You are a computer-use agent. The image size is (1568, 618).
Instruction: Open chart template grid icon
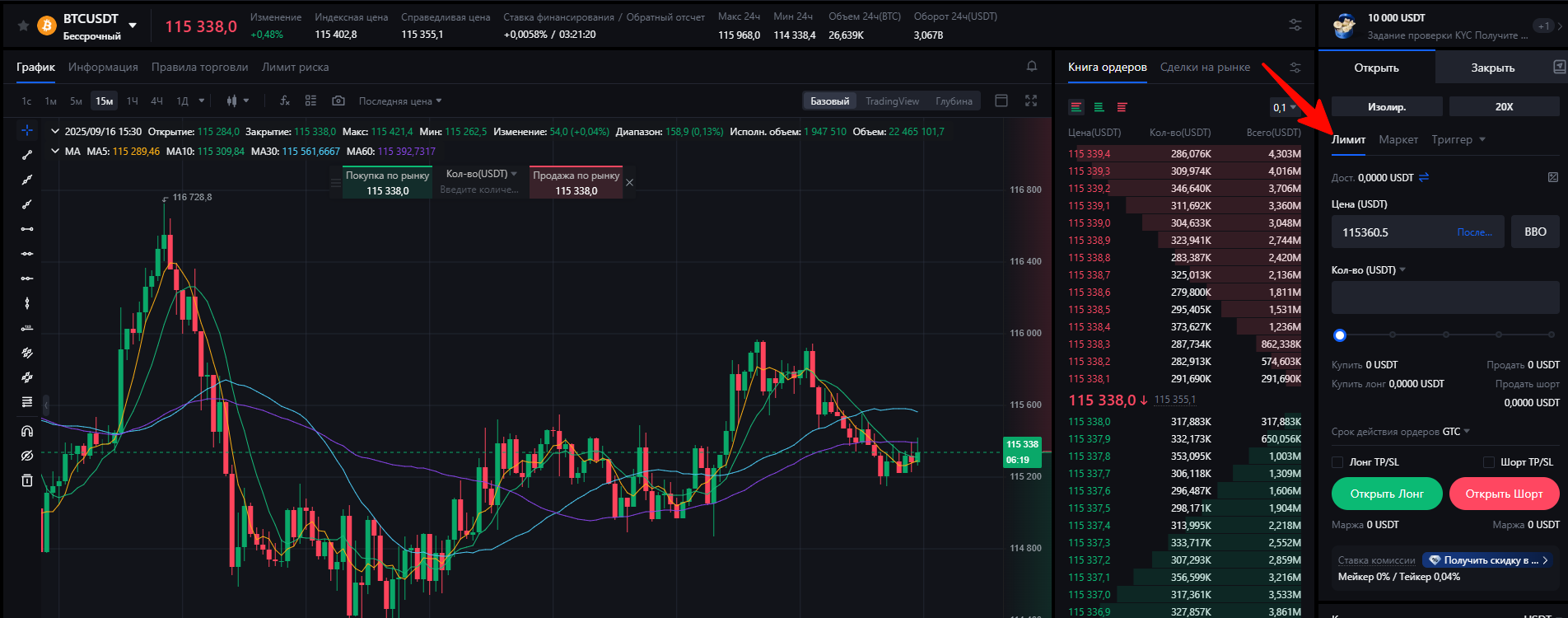(x=310, y=101)
